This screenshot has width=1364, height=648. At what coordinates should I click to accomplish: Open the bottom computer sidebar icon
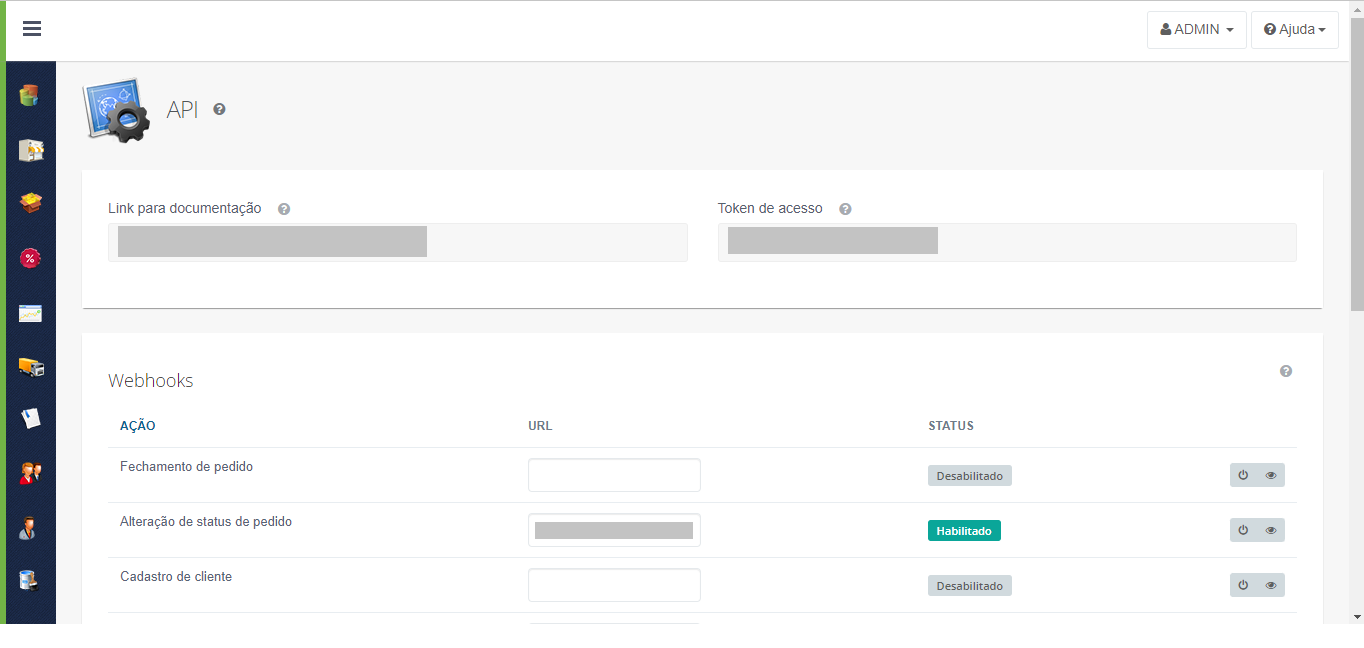(x=30, y=580)
